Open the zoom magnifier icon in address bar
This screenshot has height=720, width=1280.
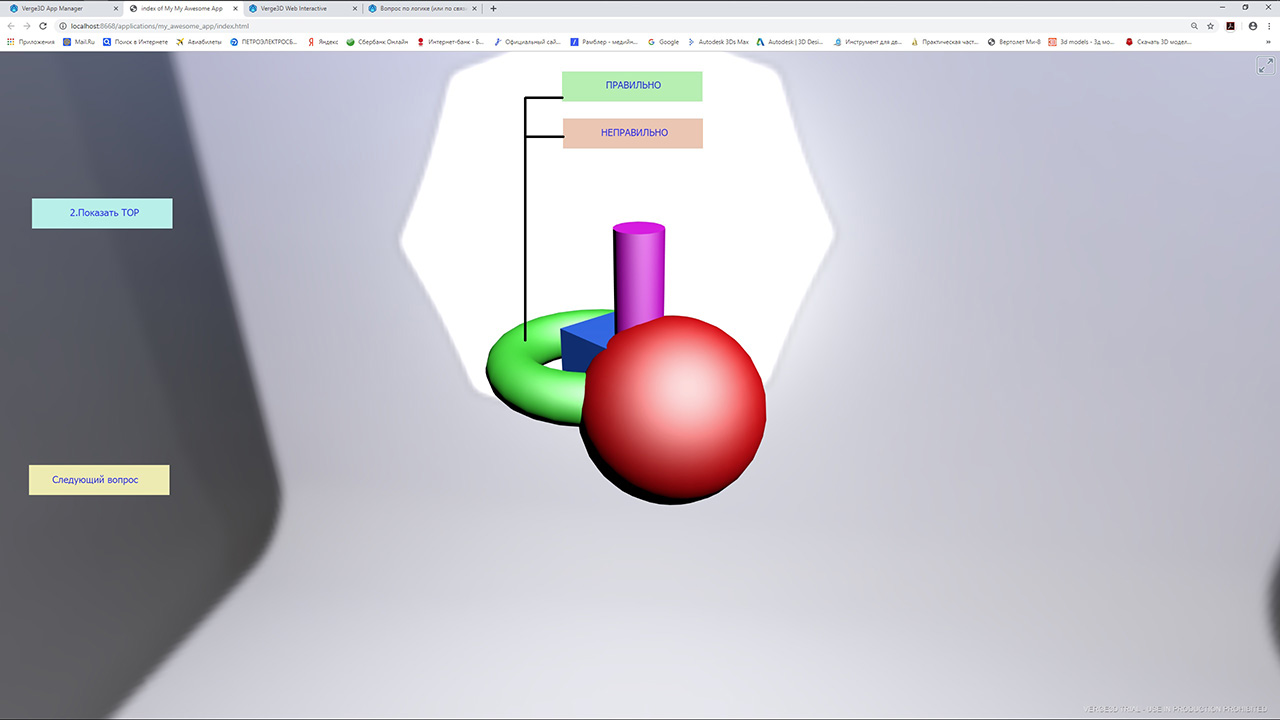point(1194,26)
